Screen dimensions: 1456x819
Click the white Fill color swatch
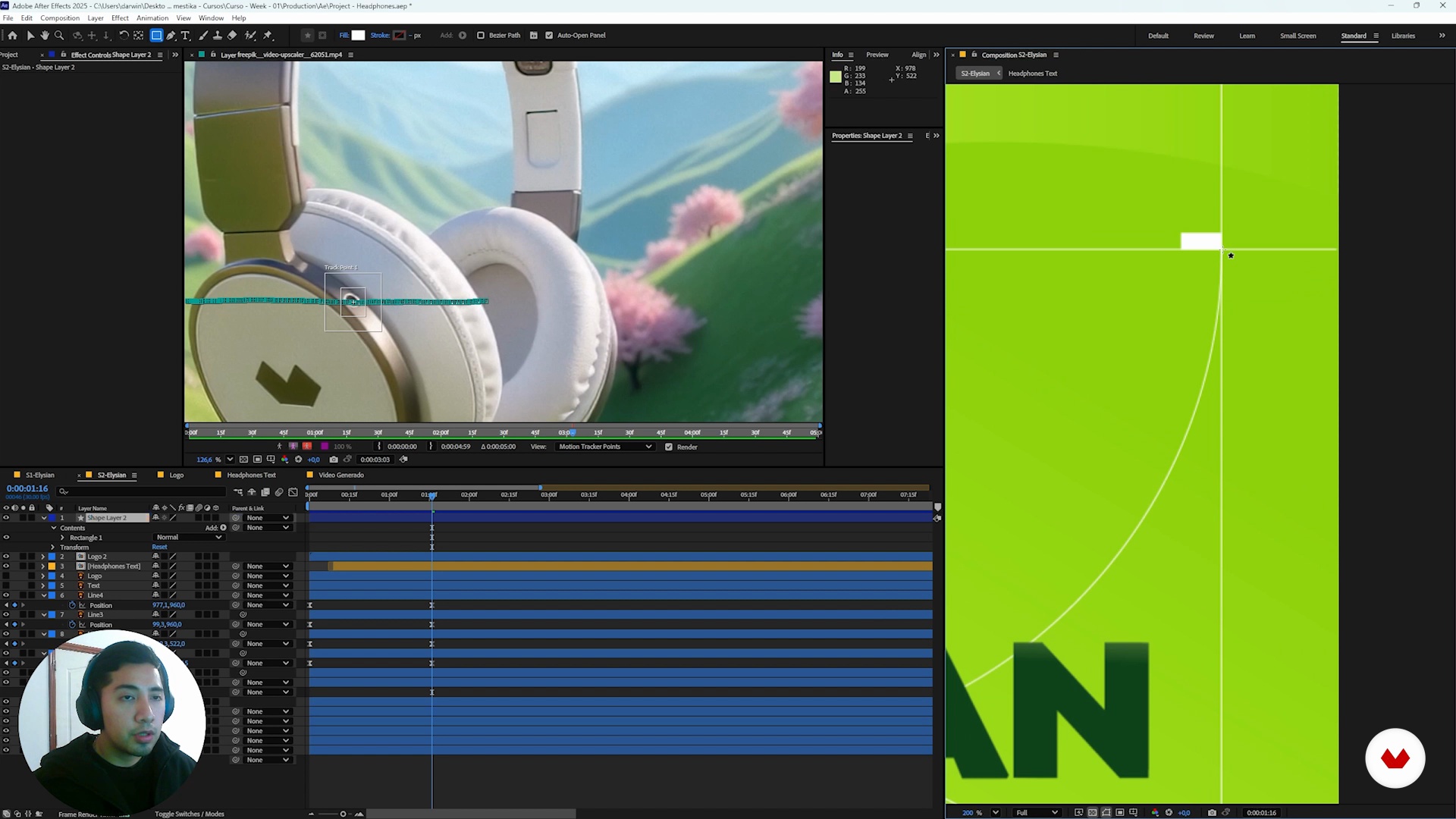(x=359, y=36)
